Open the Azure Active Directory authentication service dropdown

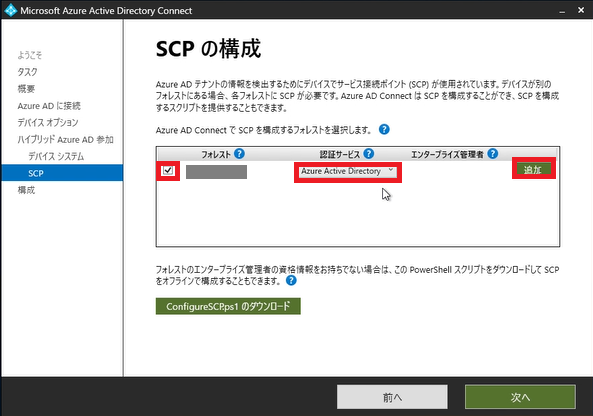(348, 171)
